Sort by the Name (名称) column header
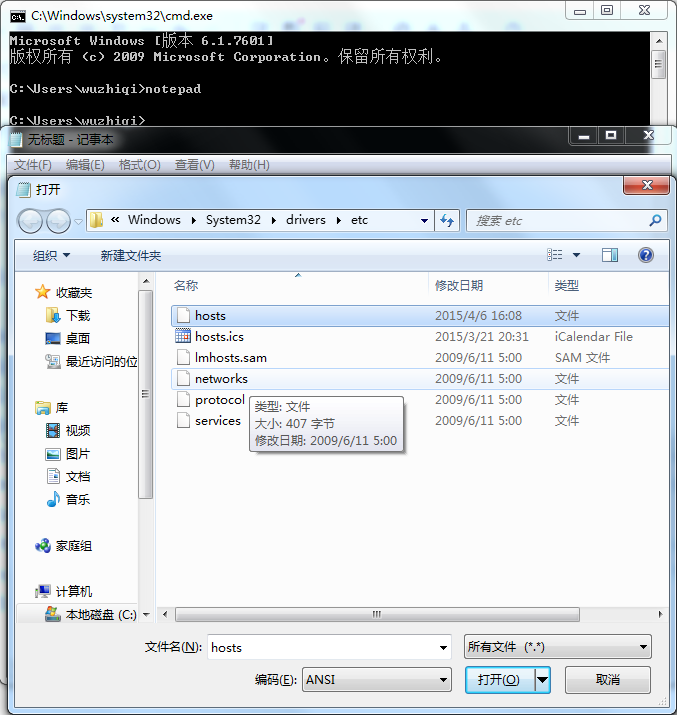Screen dimensions: 677x715 pyautogui.click(x=186, y=286)
